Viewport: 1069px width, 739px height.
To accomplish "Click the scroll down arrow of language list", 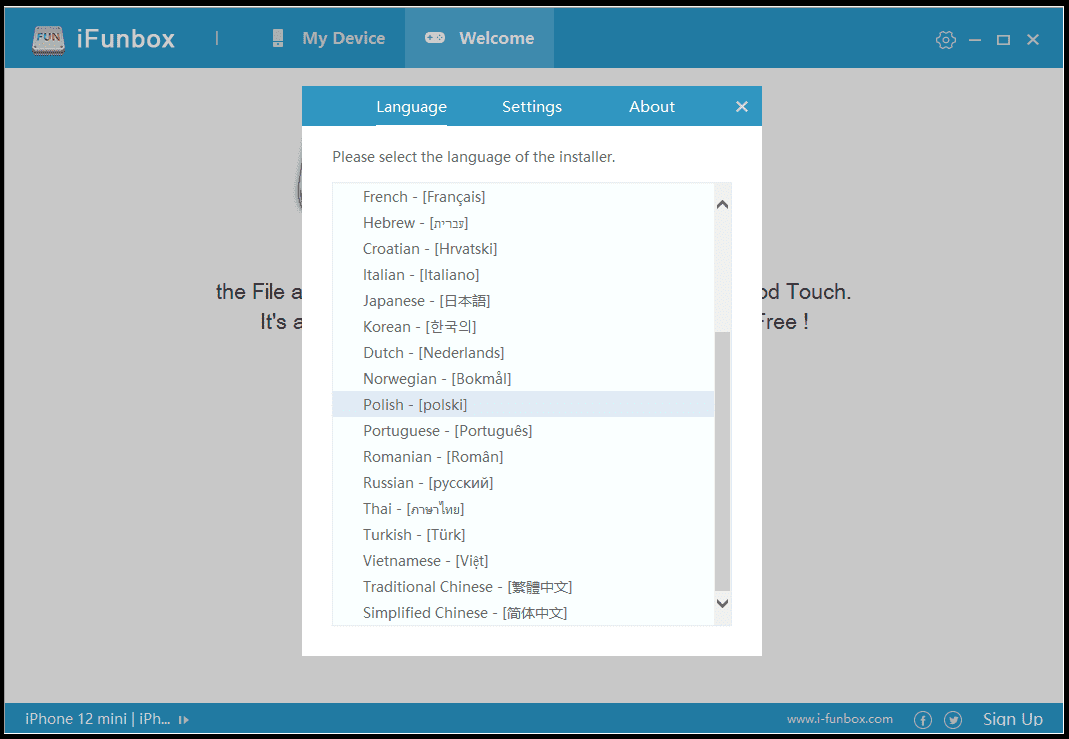I will (723, 603).
